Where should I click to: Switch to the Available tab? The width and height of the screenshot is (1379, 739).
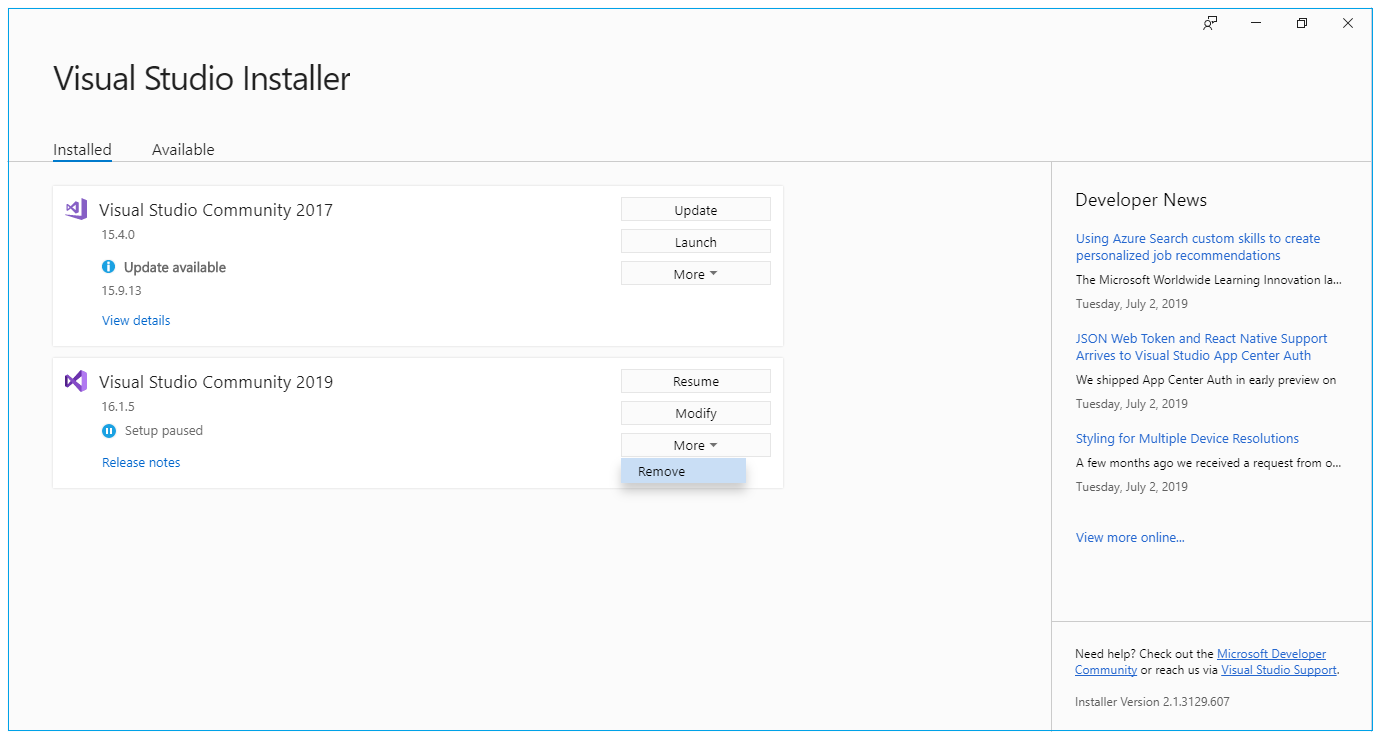coord(183,149)
